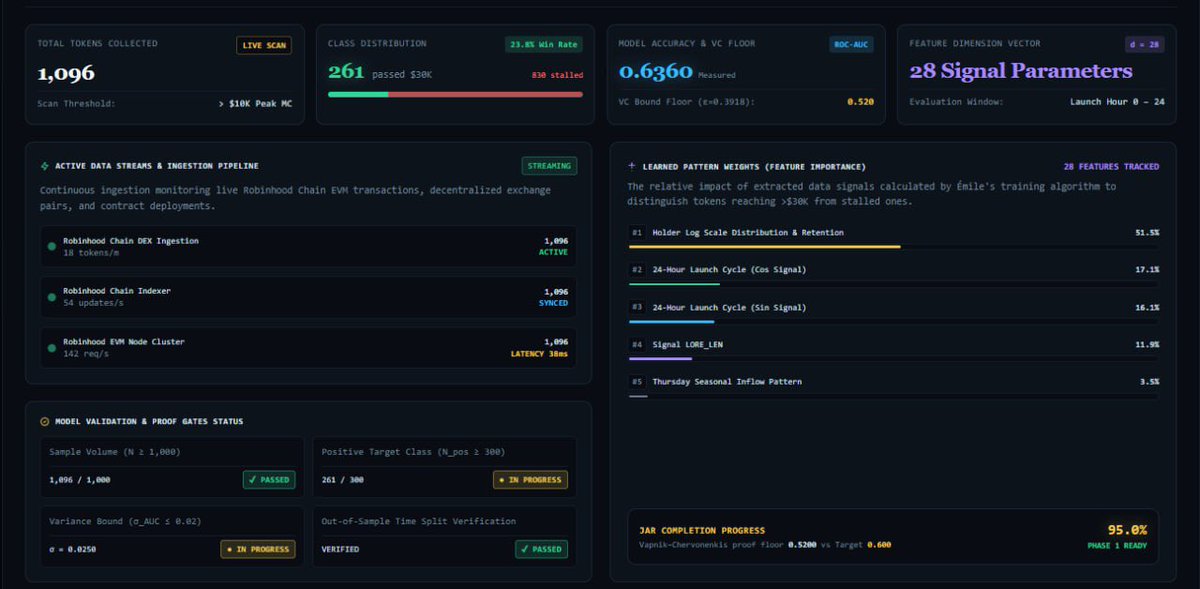Image resolution: width=1200 pixels, height=589 pixels.
Task: Click the 3.5% feature weight
Action: point(1150,381)
